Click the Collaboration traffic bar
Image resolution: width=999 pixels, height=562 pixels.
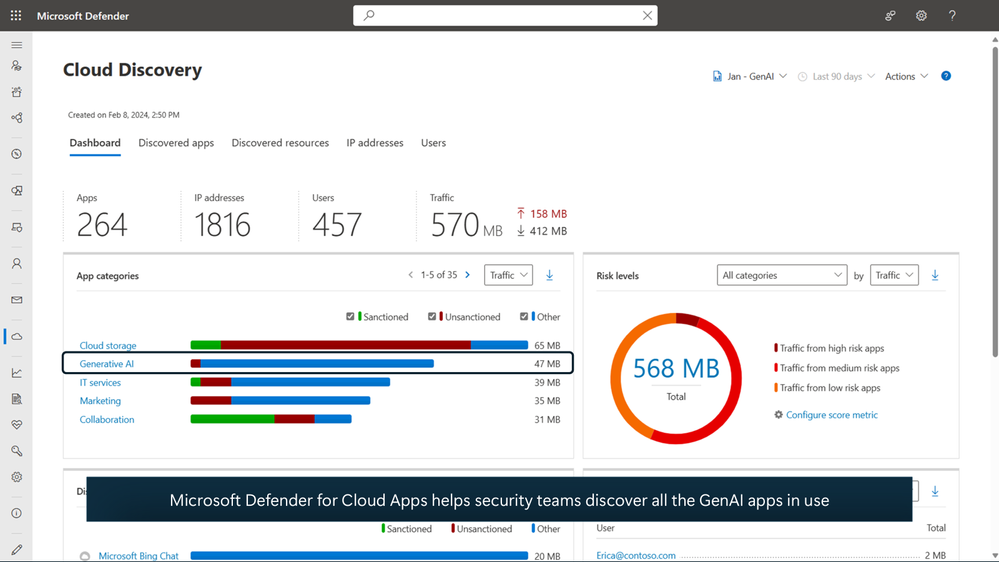pyautogui.click(x=271, y=419)
